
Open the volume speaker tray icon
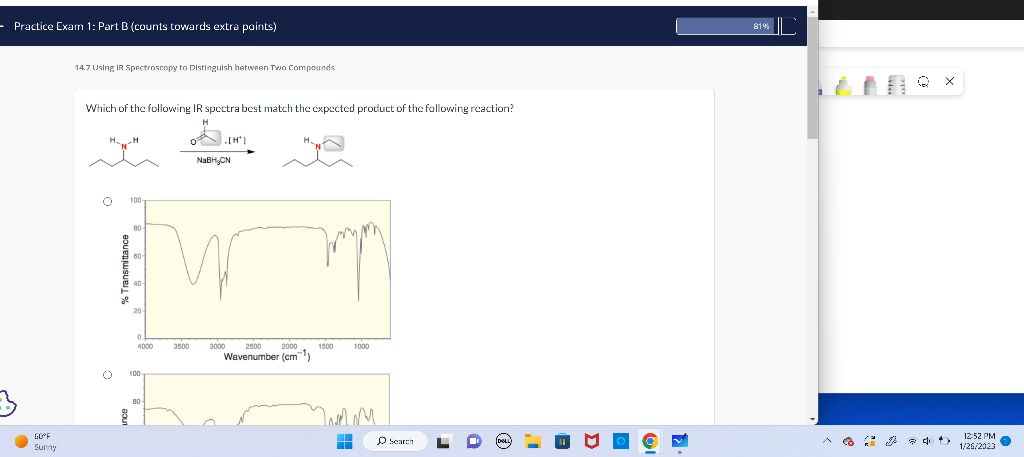tap(927, 442)
